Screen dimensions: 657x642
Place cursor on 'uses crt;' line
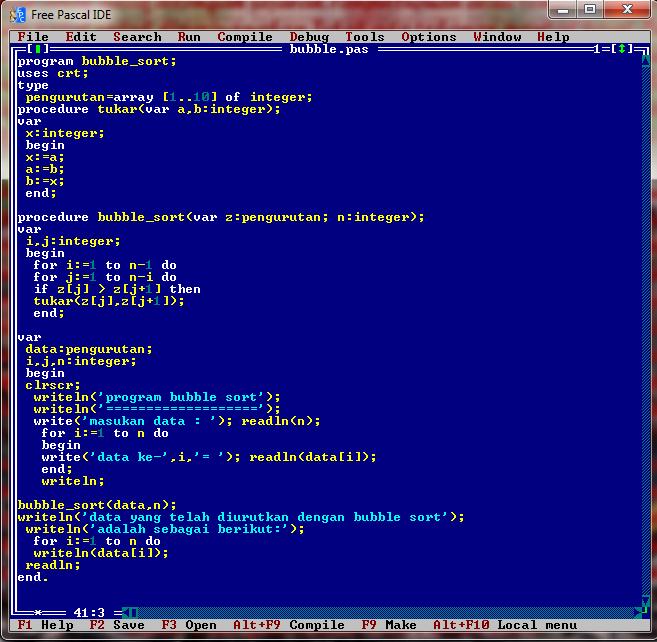53,73
